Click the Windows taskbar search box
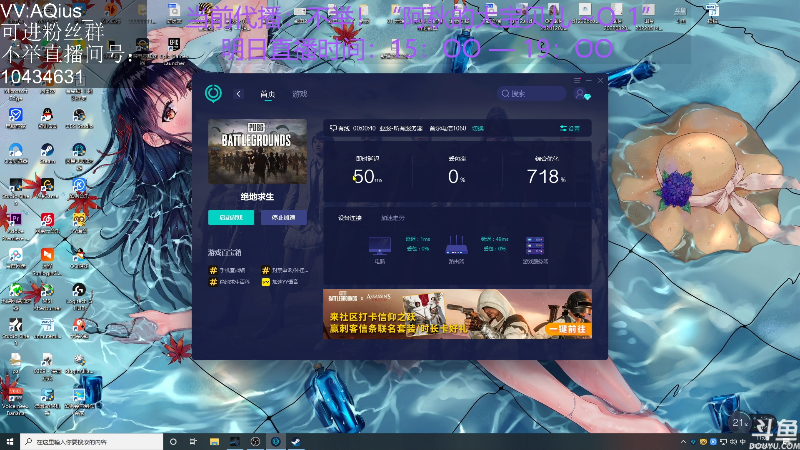Viewport: 800px width, 450px height. click(92, 441)
